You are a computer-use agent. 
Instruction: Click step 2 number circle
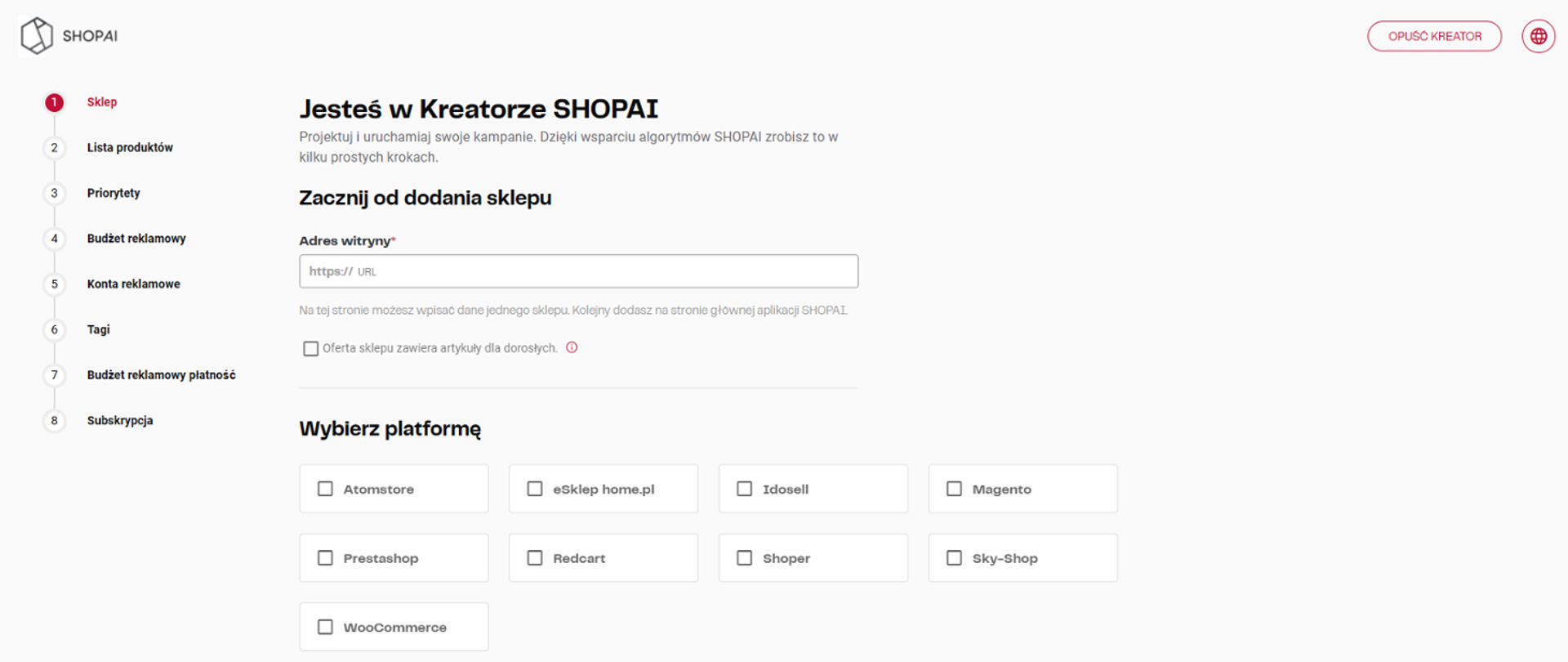[54, 148]
